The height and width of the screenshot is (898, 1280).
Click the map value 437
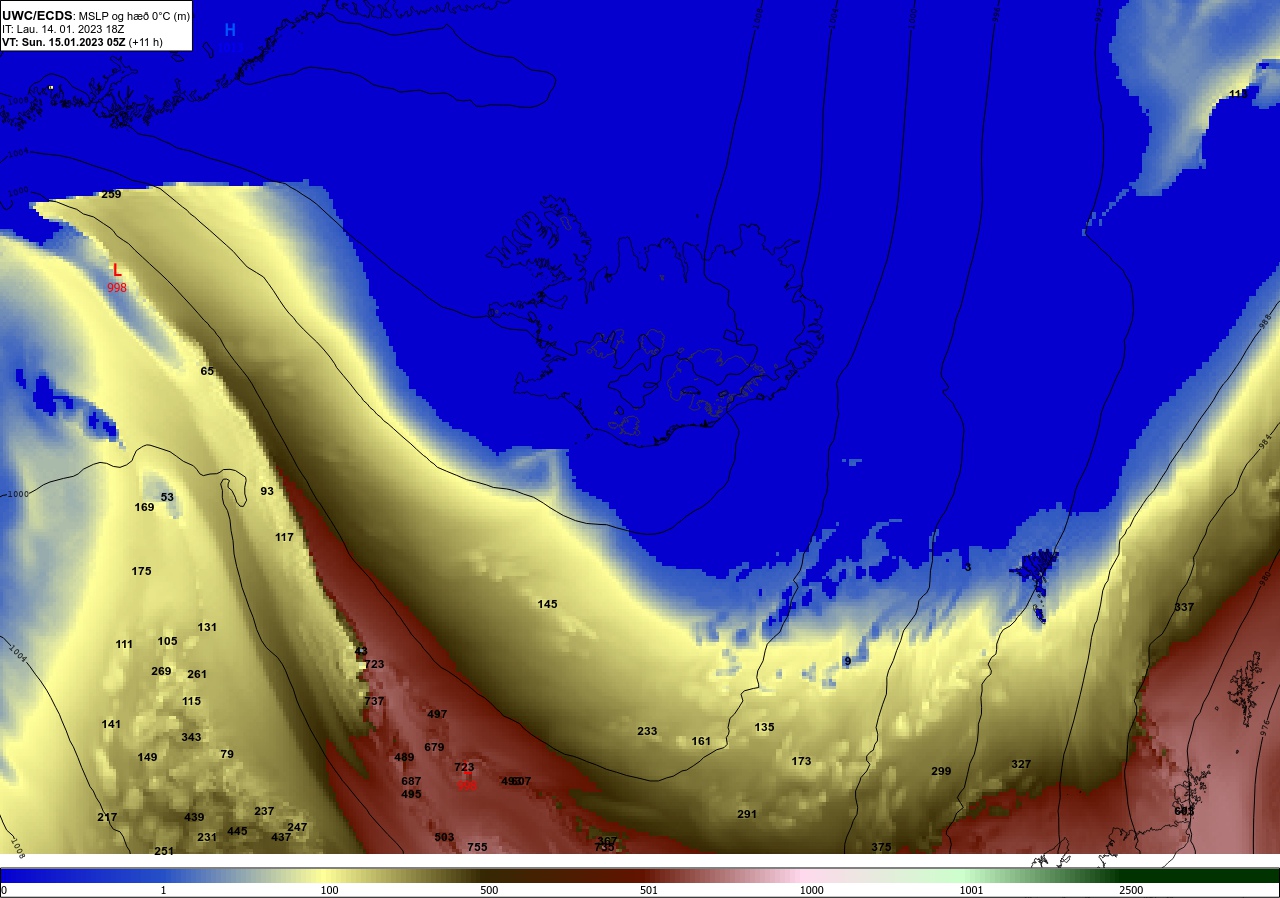coord(281,837)
